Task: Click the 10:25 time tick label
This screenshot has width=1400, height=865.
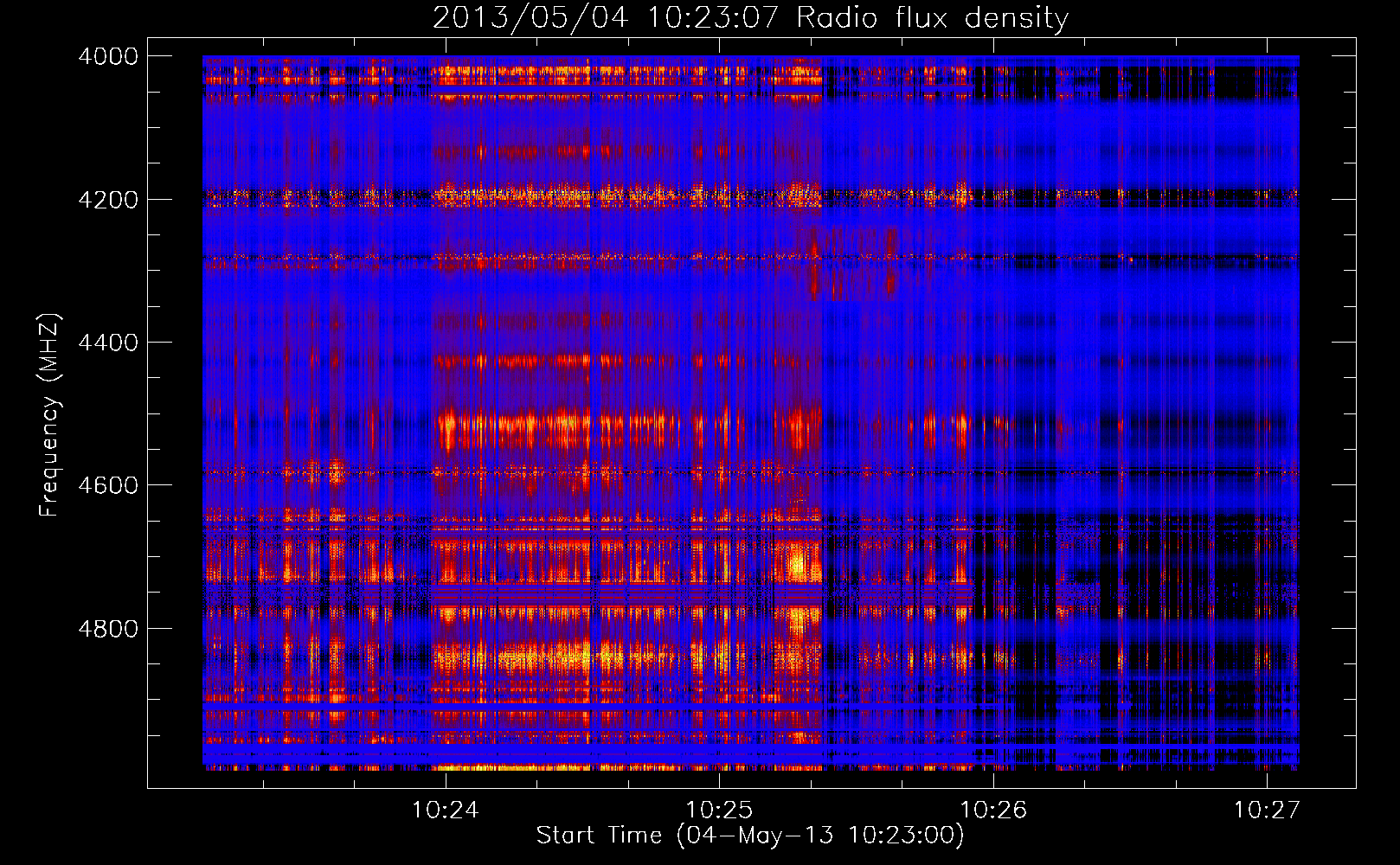Action: click(x=719, y=810)
